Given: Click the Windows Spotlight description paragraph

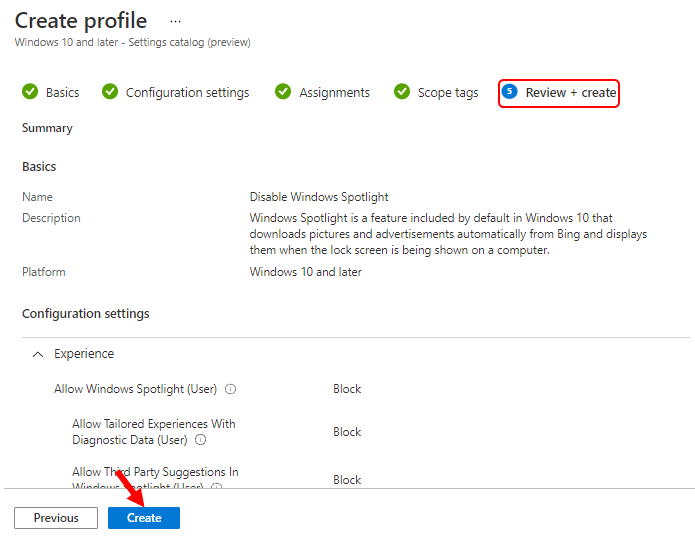Looking at the screenshot, I should [448, 234].
